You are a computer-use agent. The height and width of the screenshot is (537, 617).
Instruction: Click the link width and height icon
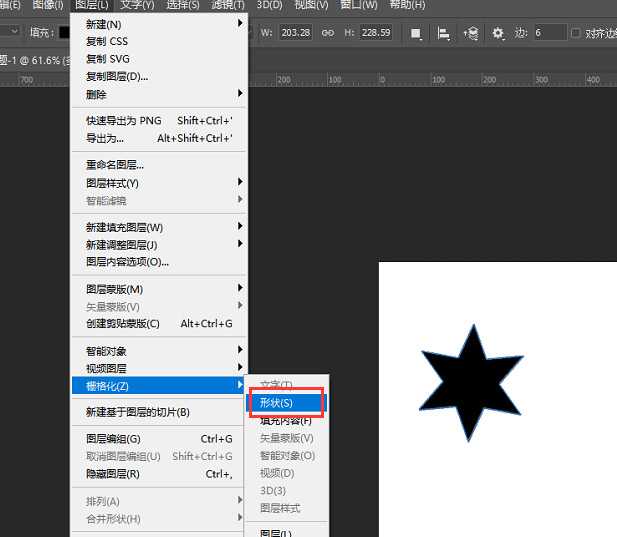[327, 33]
